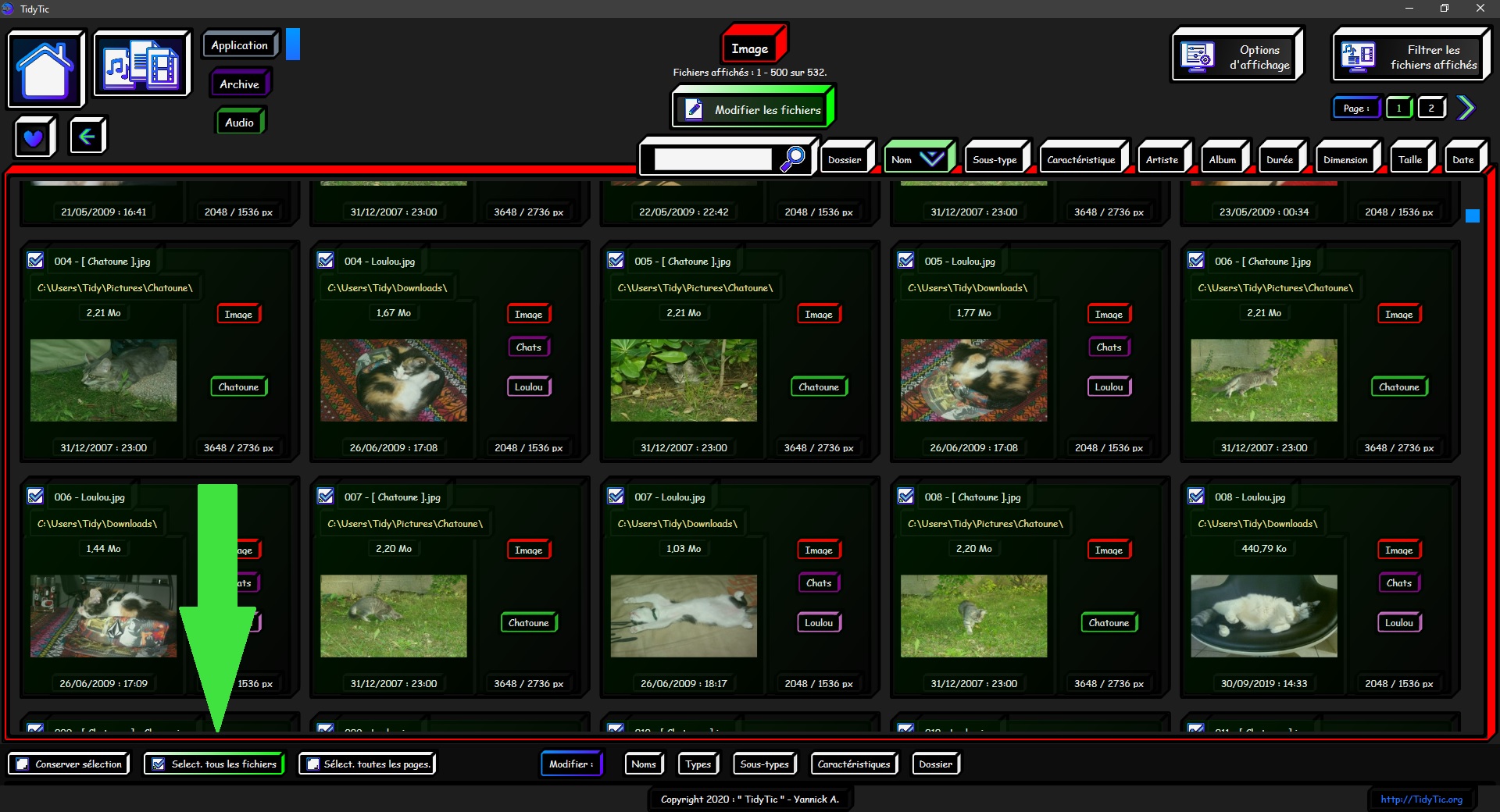The height and width of the screenshot is (812, 1500).
Task: Click the TidyTic logo in title bar
Action: point(8,9)
